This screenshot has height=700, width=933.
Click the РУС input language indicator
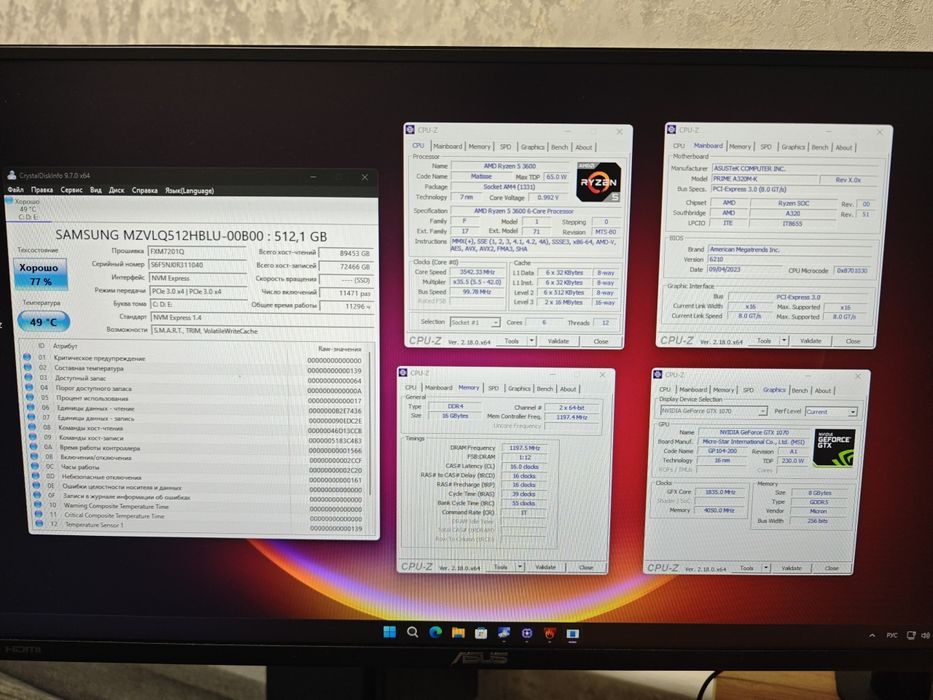(891, 635)
